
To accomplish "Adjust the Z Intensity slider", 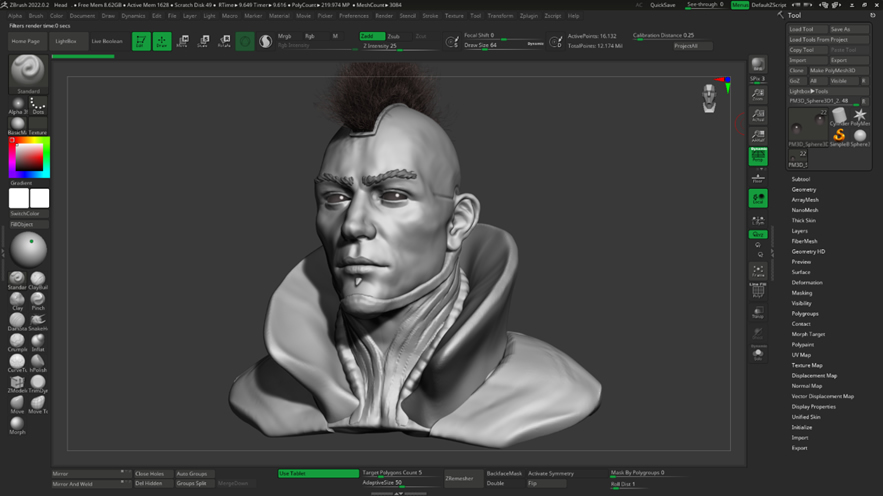I will 398,46.
